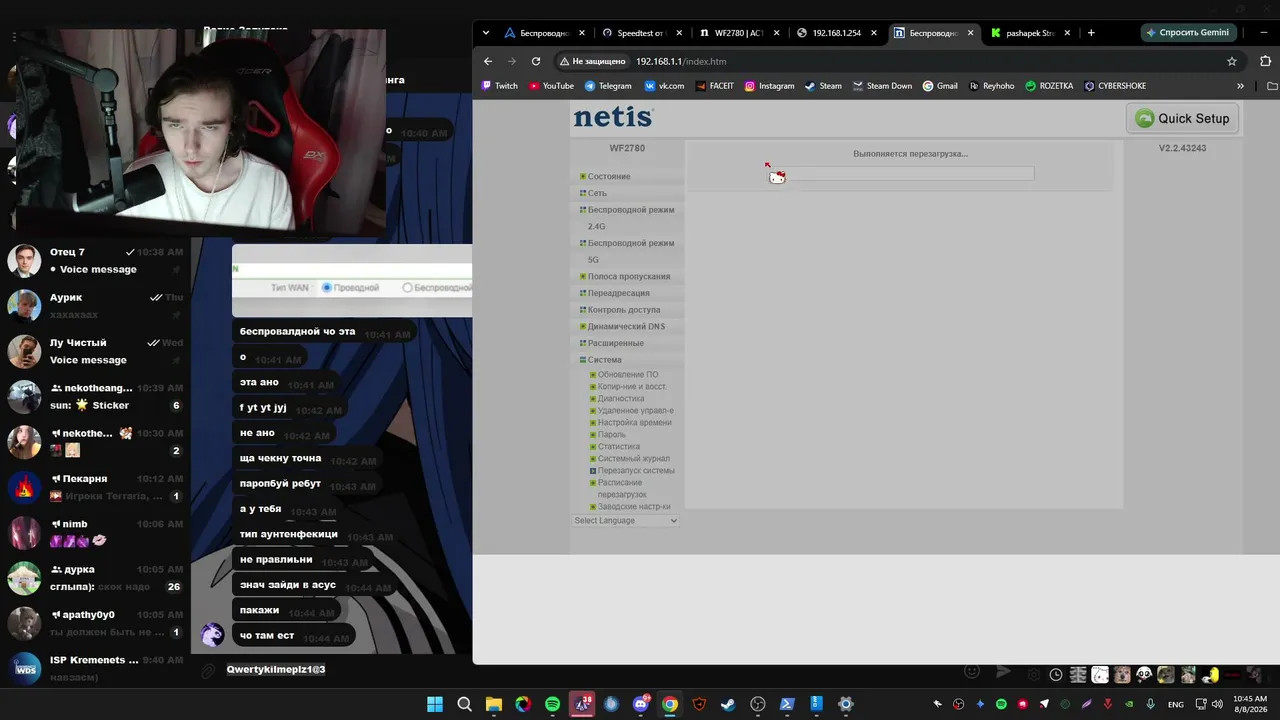Viewport: 1280px width, 720px height.
Task: Open the Gmail bookmark
Action: 940,86
